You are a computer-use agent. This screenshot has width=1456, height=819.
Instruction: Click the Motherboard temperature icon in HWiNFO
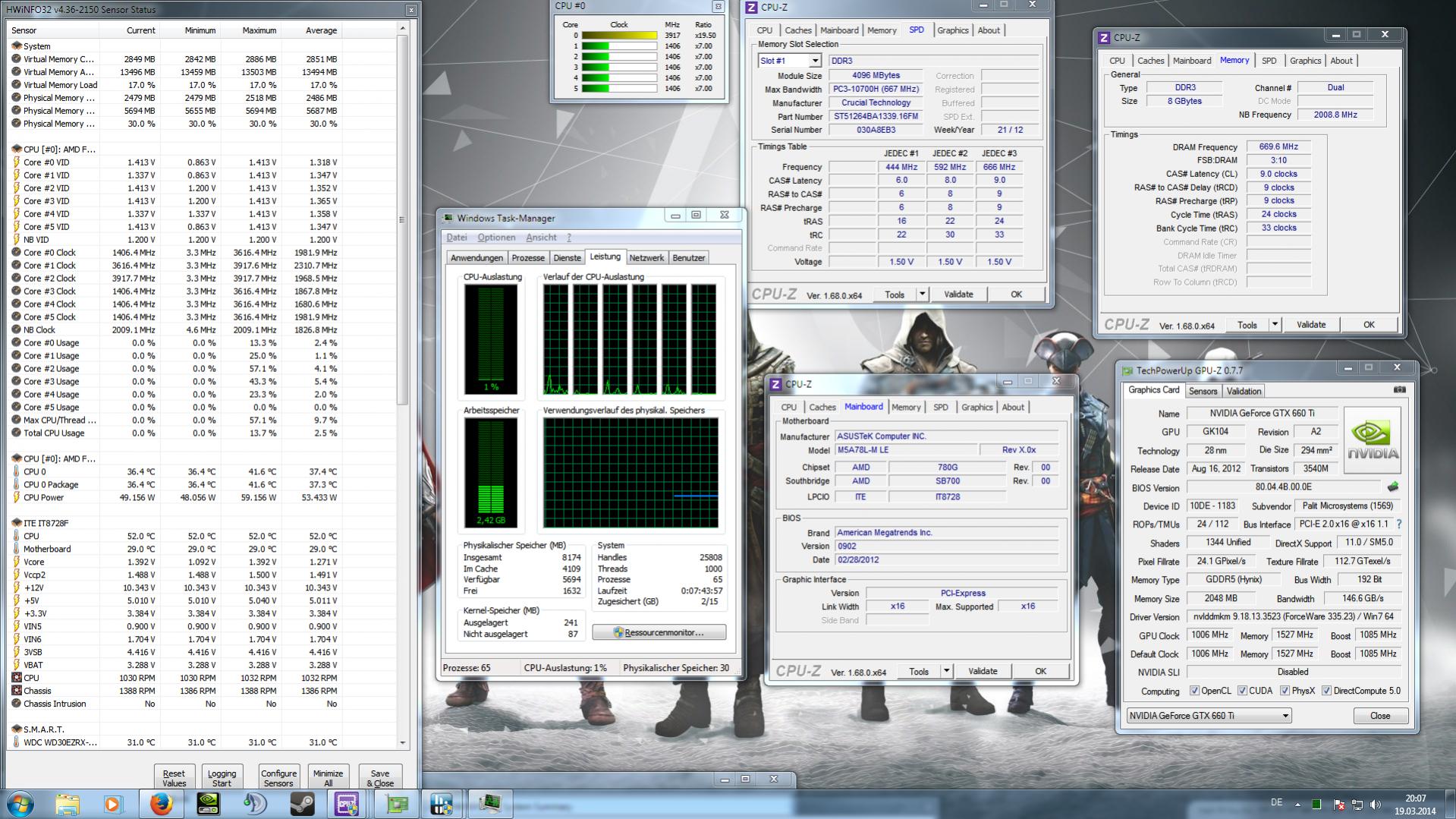(x=17, y=549)
